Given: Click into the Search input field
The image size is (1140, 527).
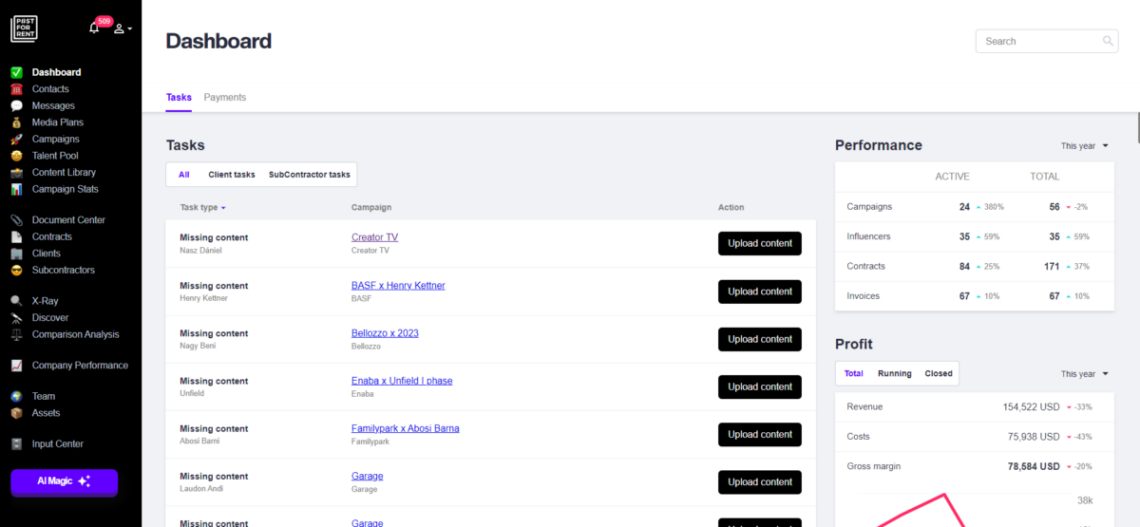Looking at the screenshot, I should [x=1040, y=41].
